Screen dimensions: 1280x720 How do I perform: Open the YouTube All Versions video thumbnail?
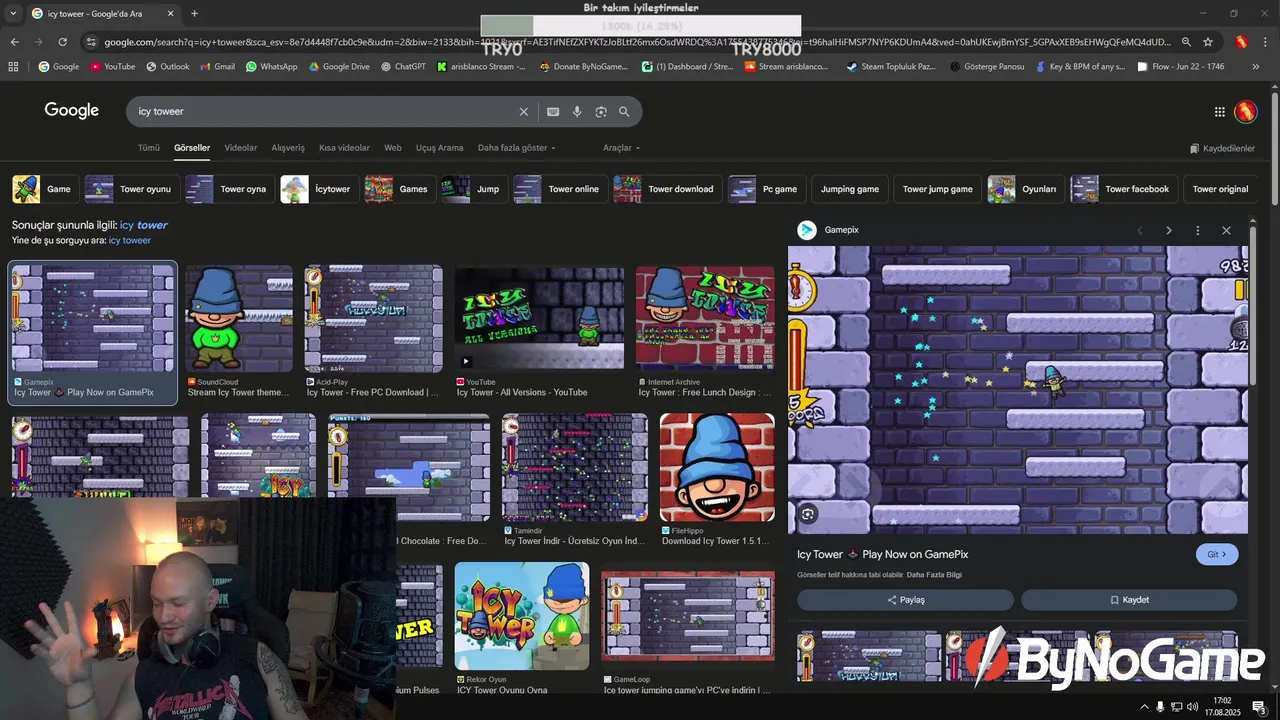539,318
